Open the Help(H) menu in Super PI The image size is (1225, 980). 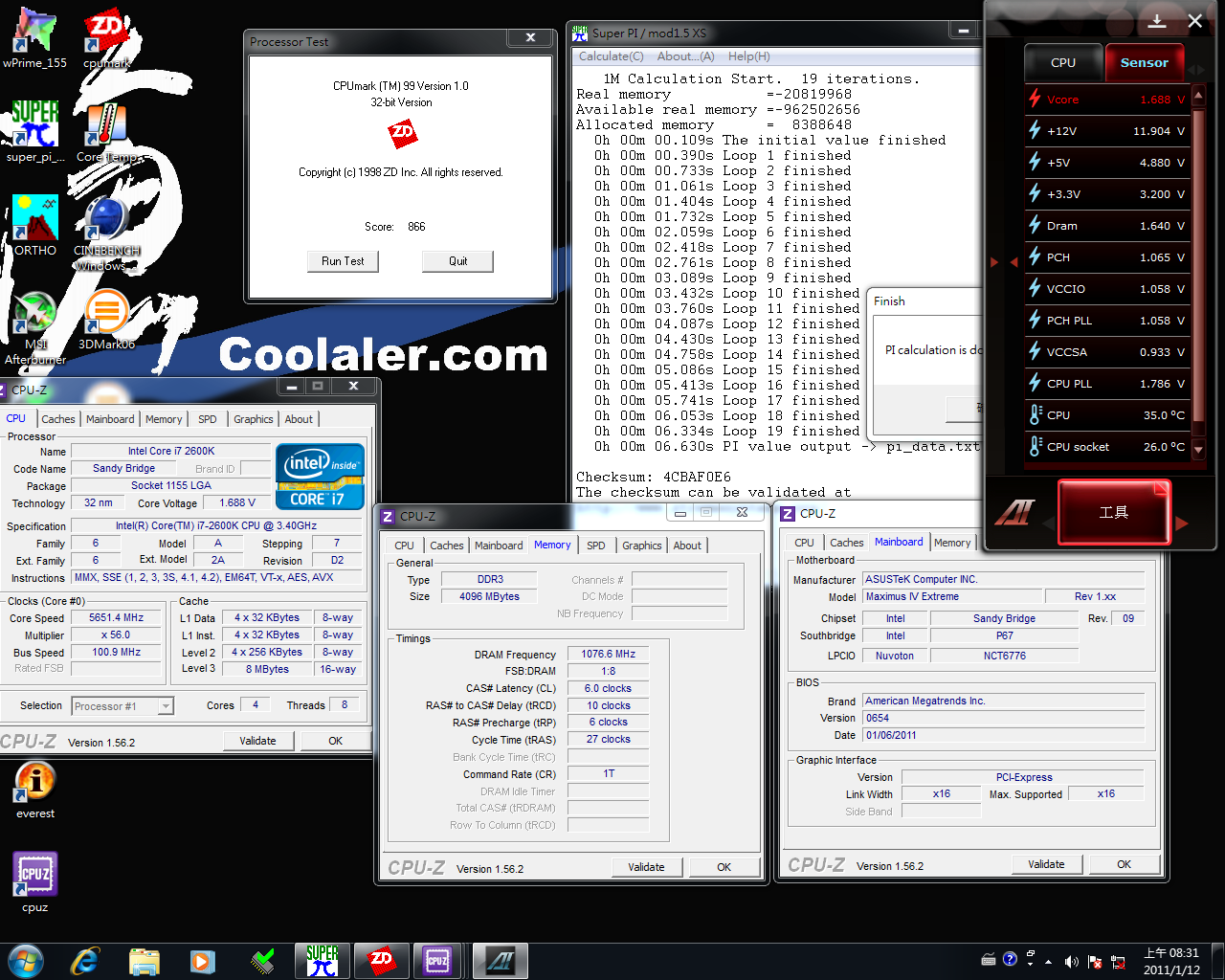748,56
